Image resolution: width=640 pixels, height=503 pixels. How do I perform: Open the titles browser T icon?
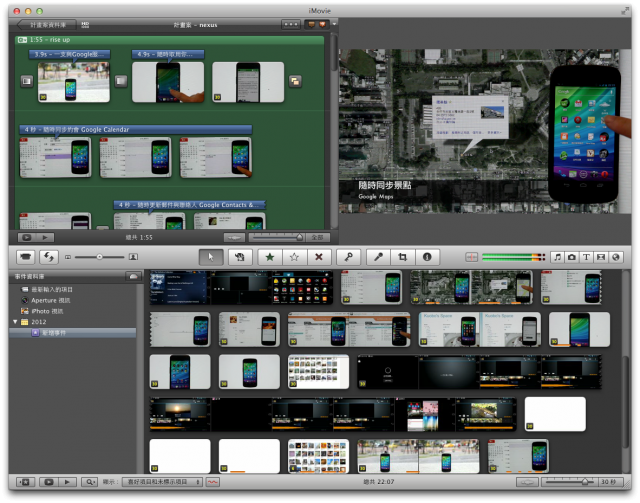587,257
